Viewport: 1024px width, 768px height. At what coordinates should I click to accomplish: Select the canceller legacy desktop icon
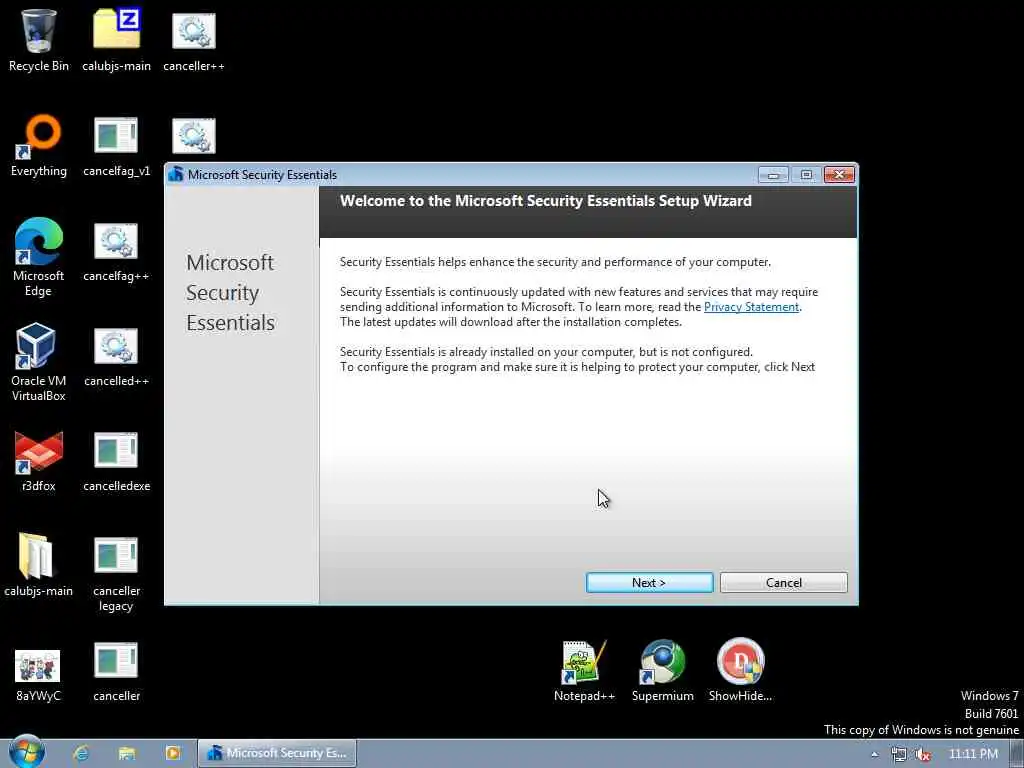tap(116, 573)
